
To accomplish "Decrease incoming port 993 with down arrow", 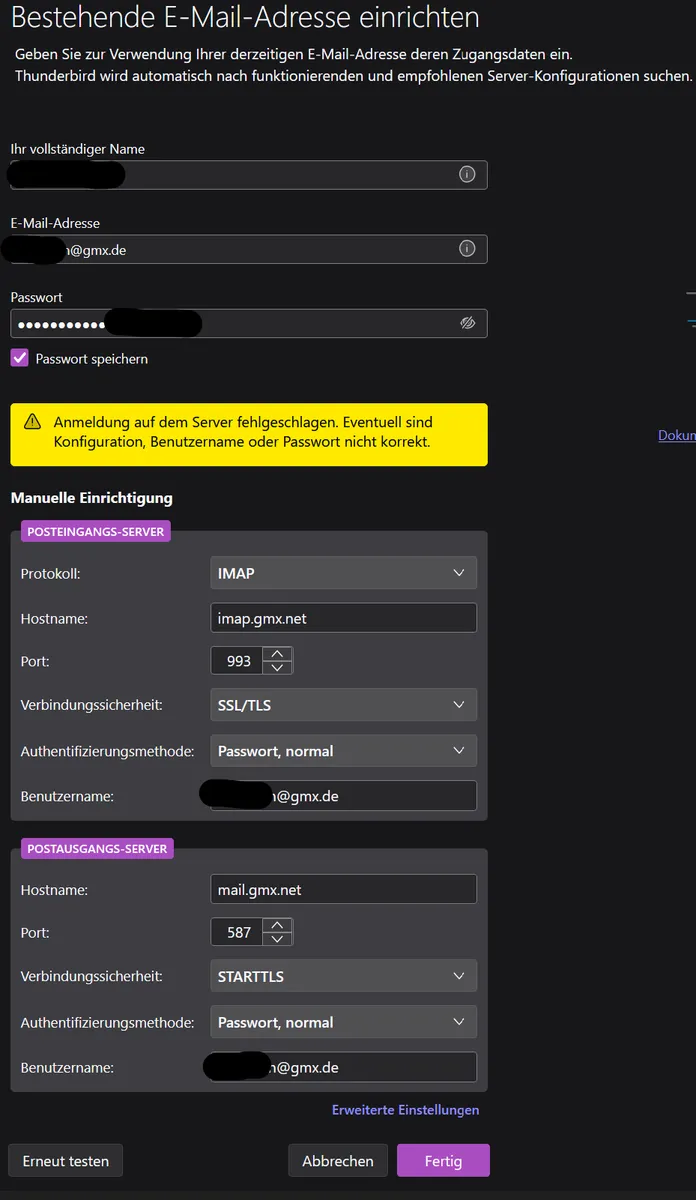I will [x=277, y=668].
